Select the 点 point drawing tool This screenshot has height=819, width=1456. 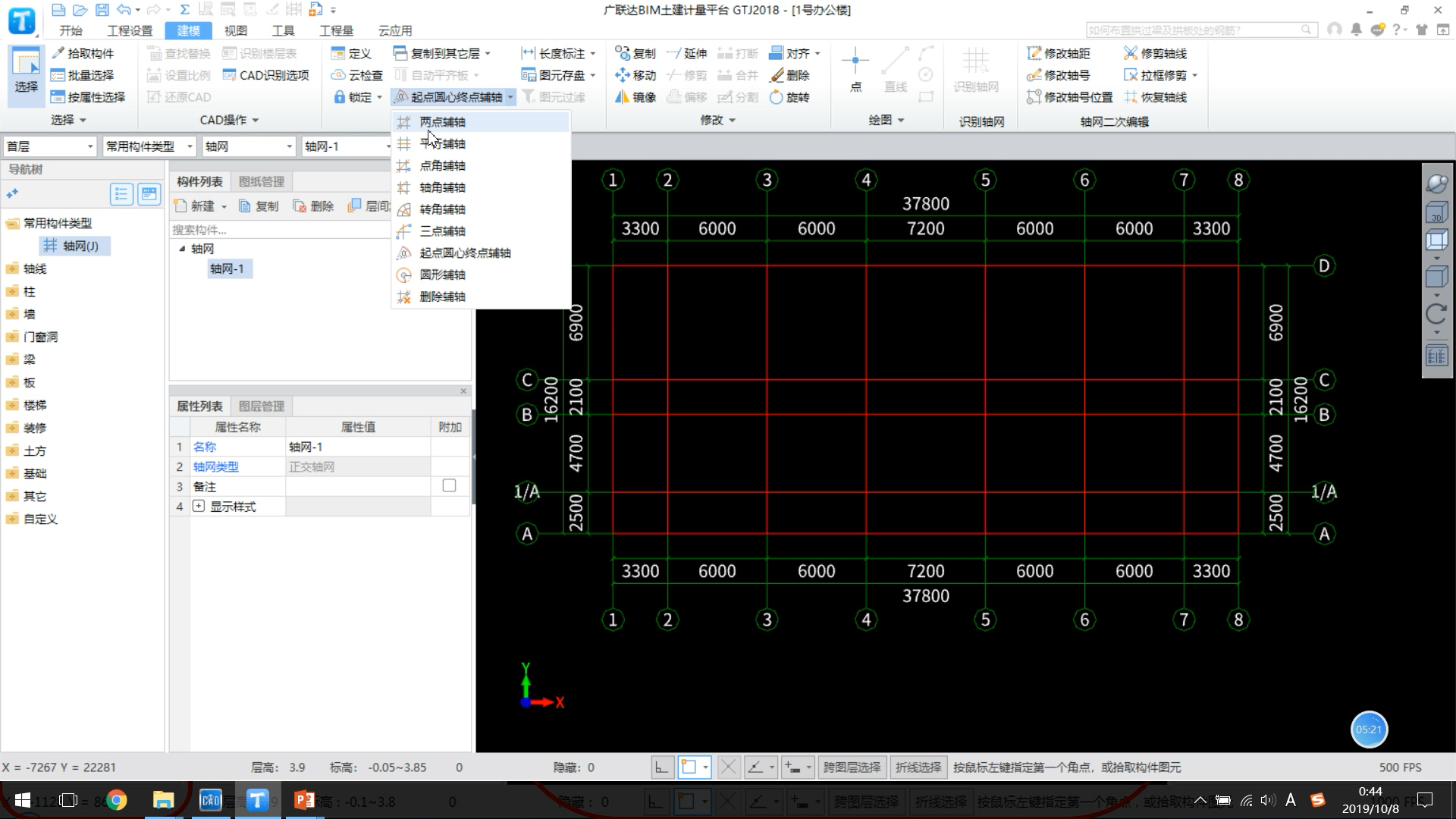pyautogui.click(x=855, y=70)
